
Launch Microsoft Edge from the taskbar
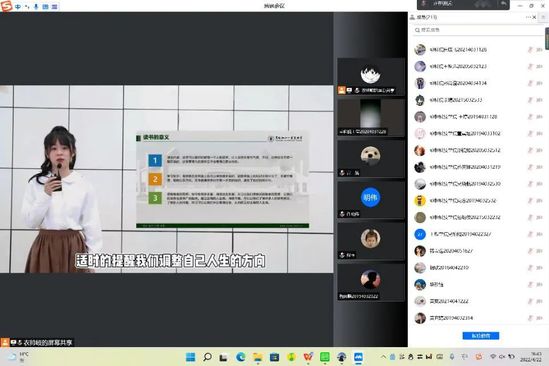pos(241,357)
